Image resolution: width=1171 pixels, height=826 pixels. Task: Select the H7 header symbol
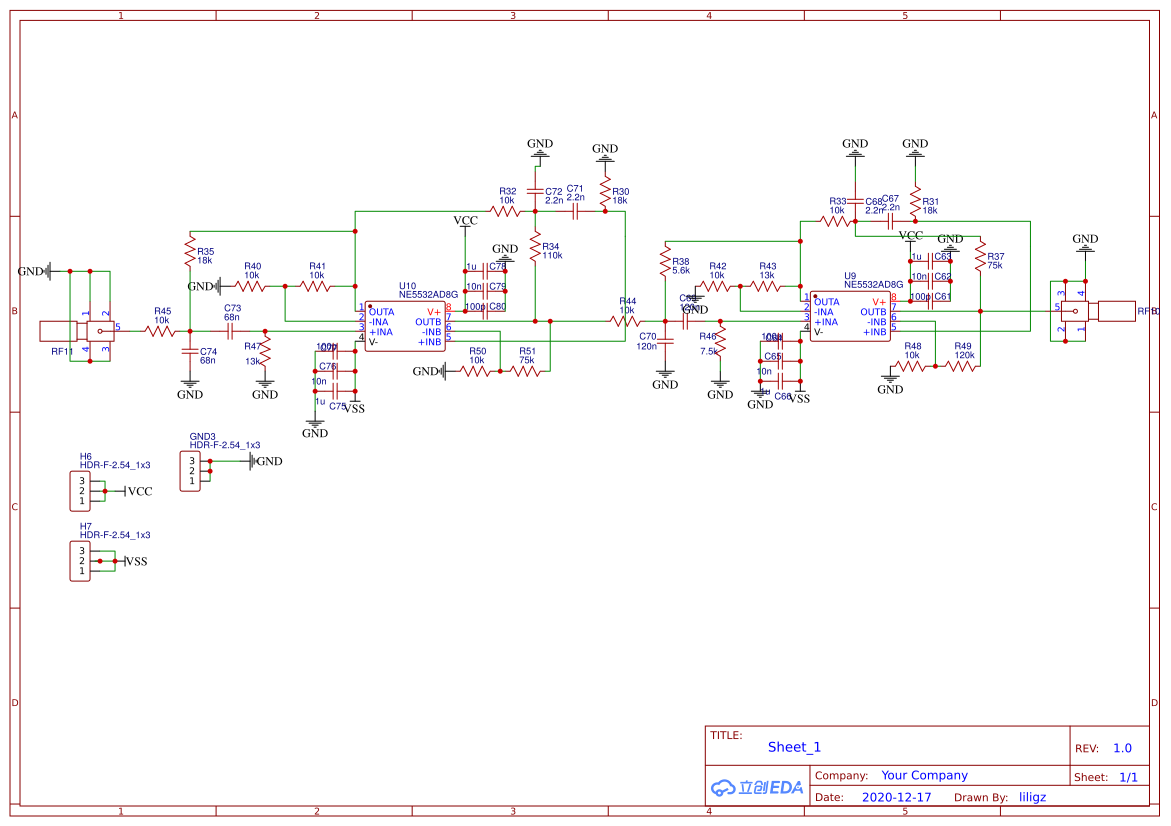[x=80, y=562]
